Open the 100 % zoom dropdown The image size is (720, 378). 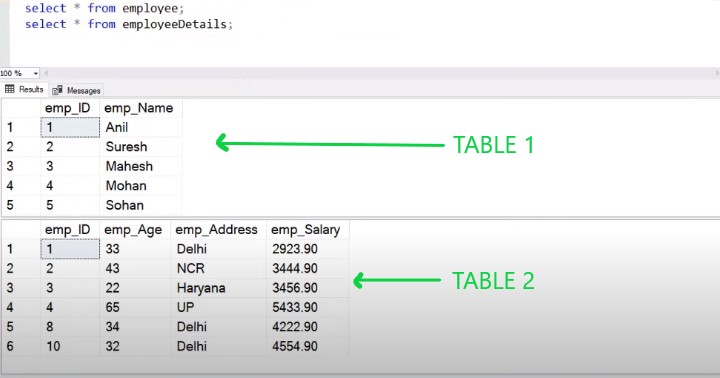tap(35, 73)
